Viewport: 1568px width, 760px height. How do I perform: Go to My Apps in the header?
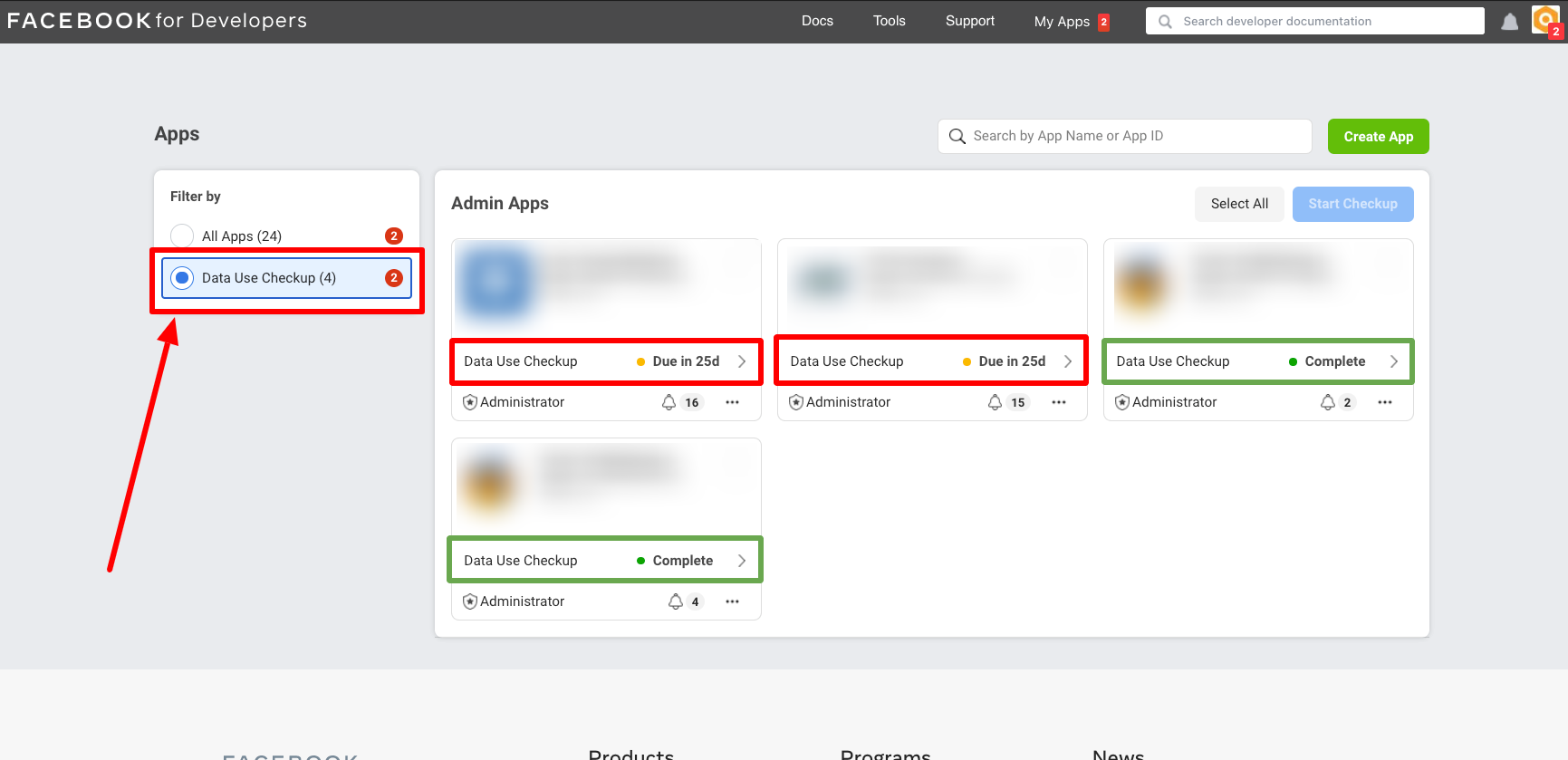(x=1062, y=22)
